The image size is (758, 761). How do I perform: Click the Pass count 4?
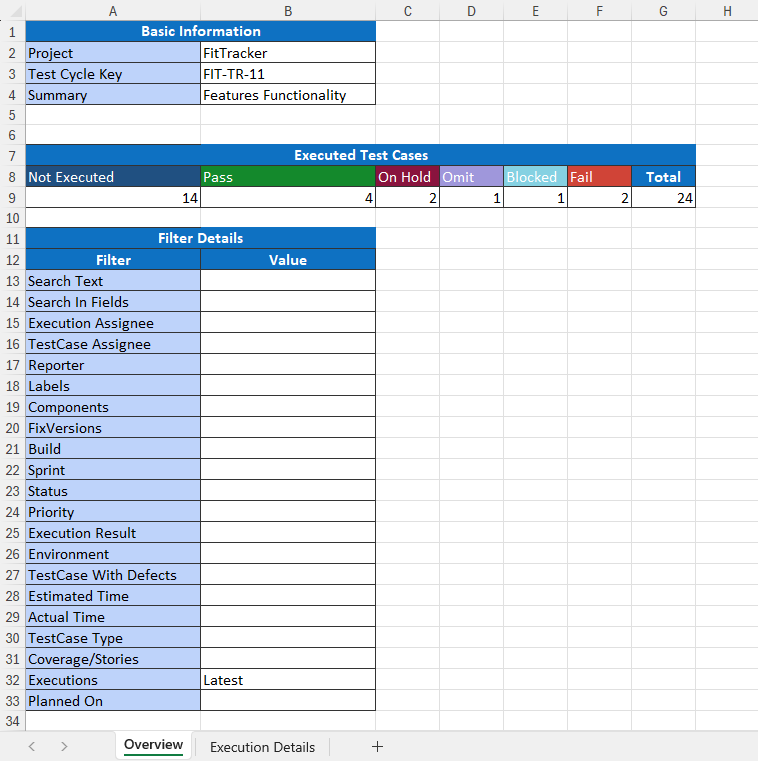[x=288, y=198]
